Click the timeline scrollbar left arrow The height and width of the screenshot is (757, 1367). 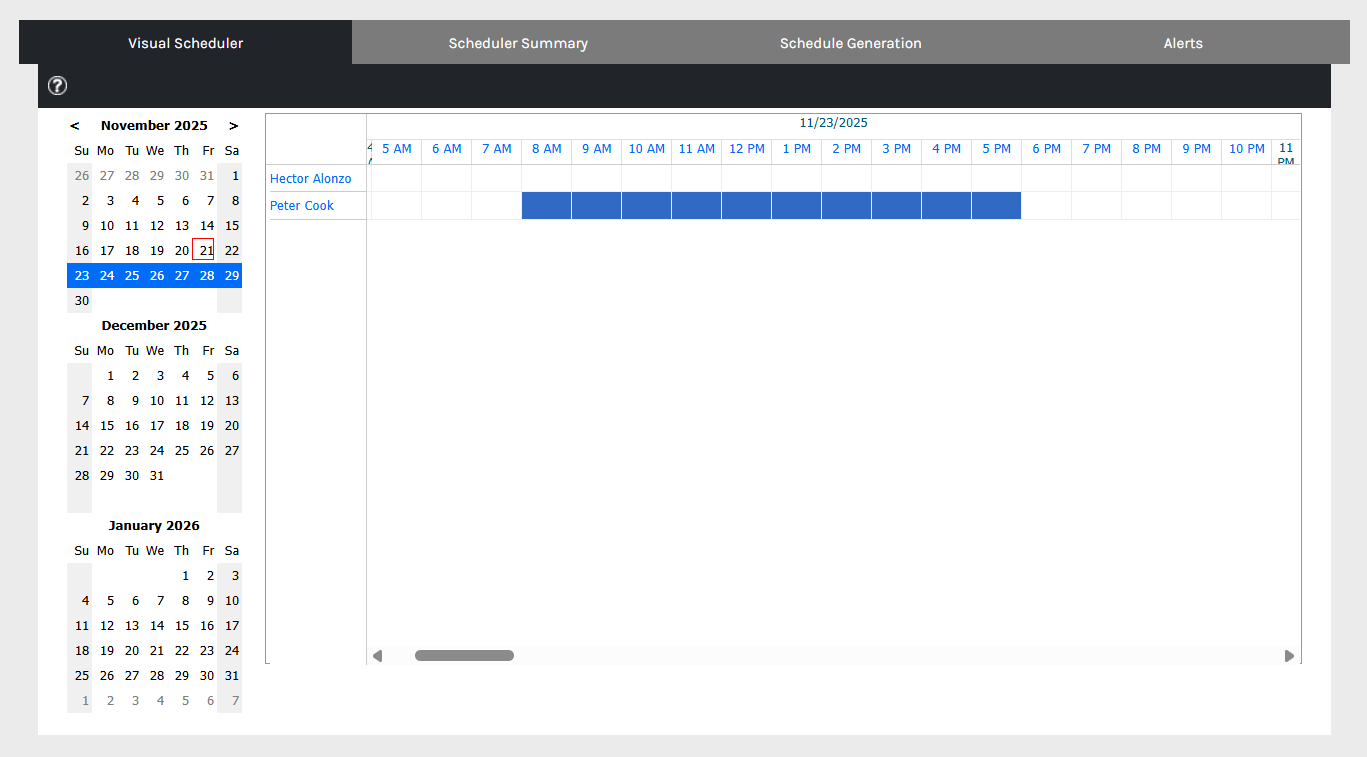coord(377,656)
